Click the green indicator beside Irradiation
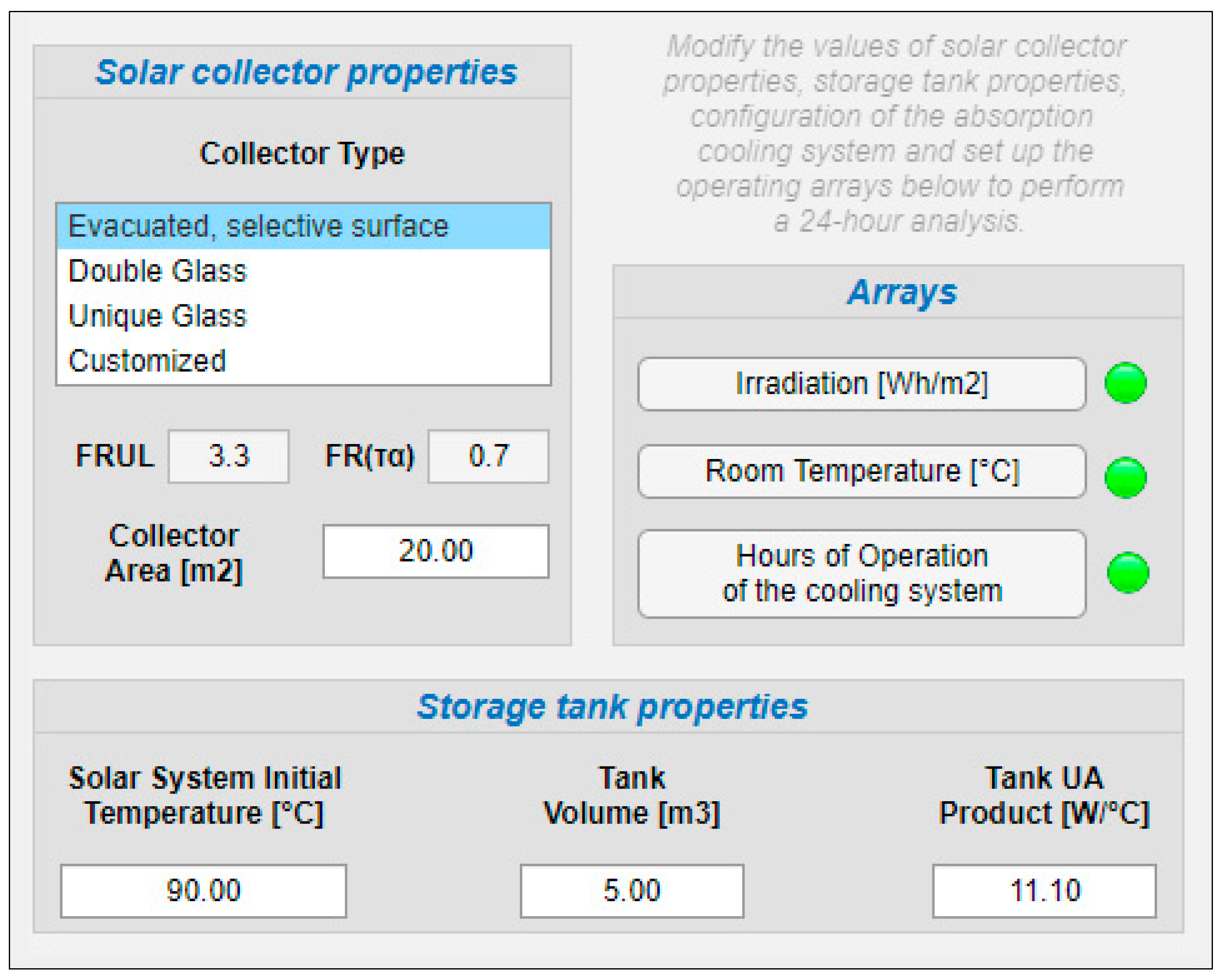Viewport: 1223px width, 980px height. click(x=1126, y=383)
